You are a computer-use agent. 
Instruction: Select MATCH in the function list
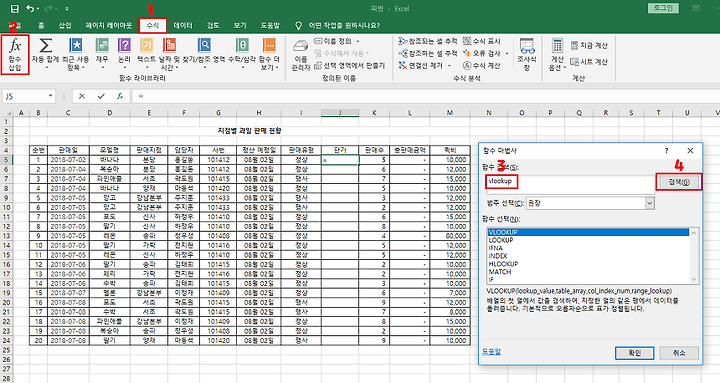point(588,271)
